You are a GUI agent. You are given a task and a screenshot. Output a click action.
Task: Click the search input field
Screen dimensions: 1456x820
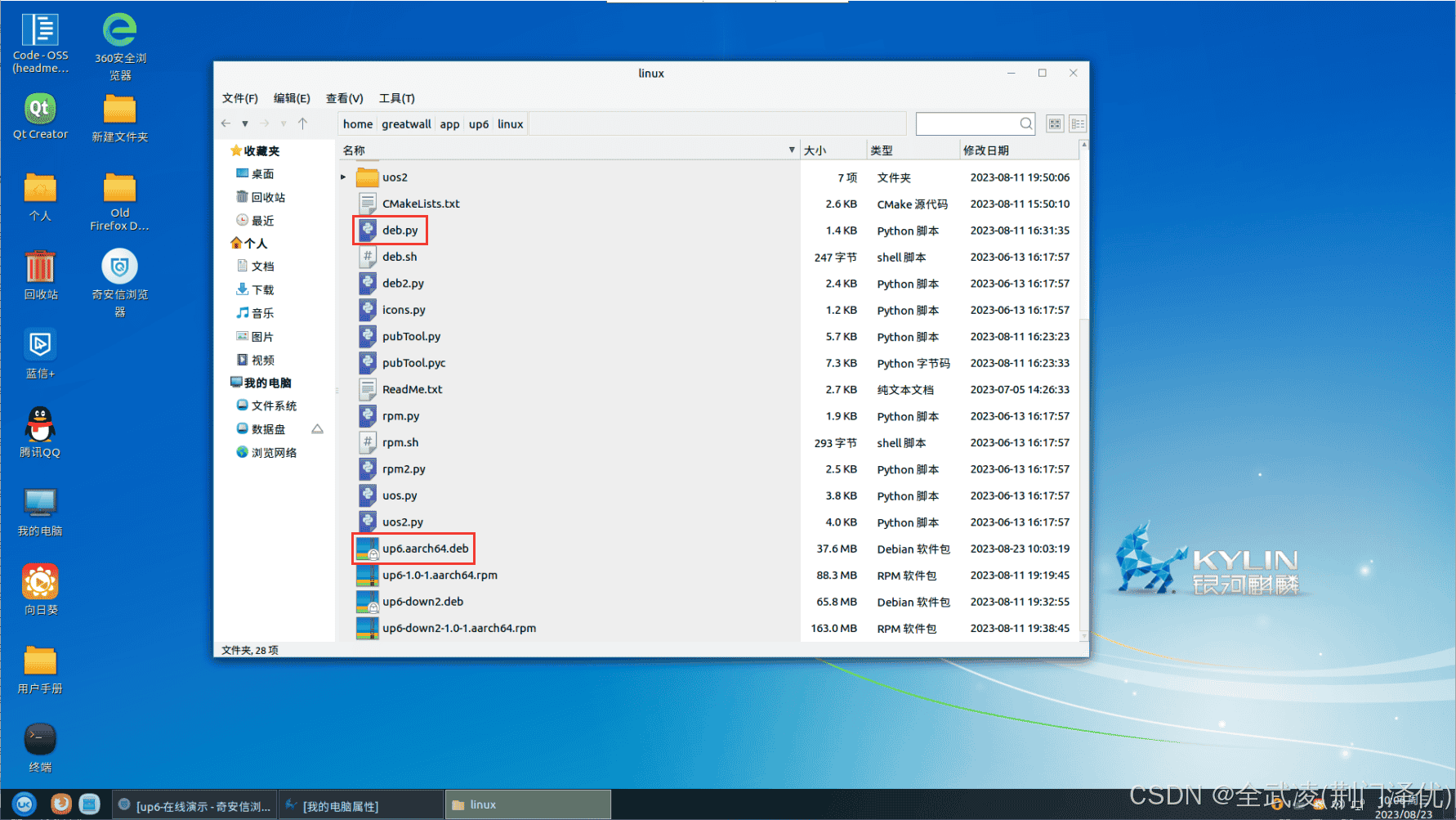(967, 124)
